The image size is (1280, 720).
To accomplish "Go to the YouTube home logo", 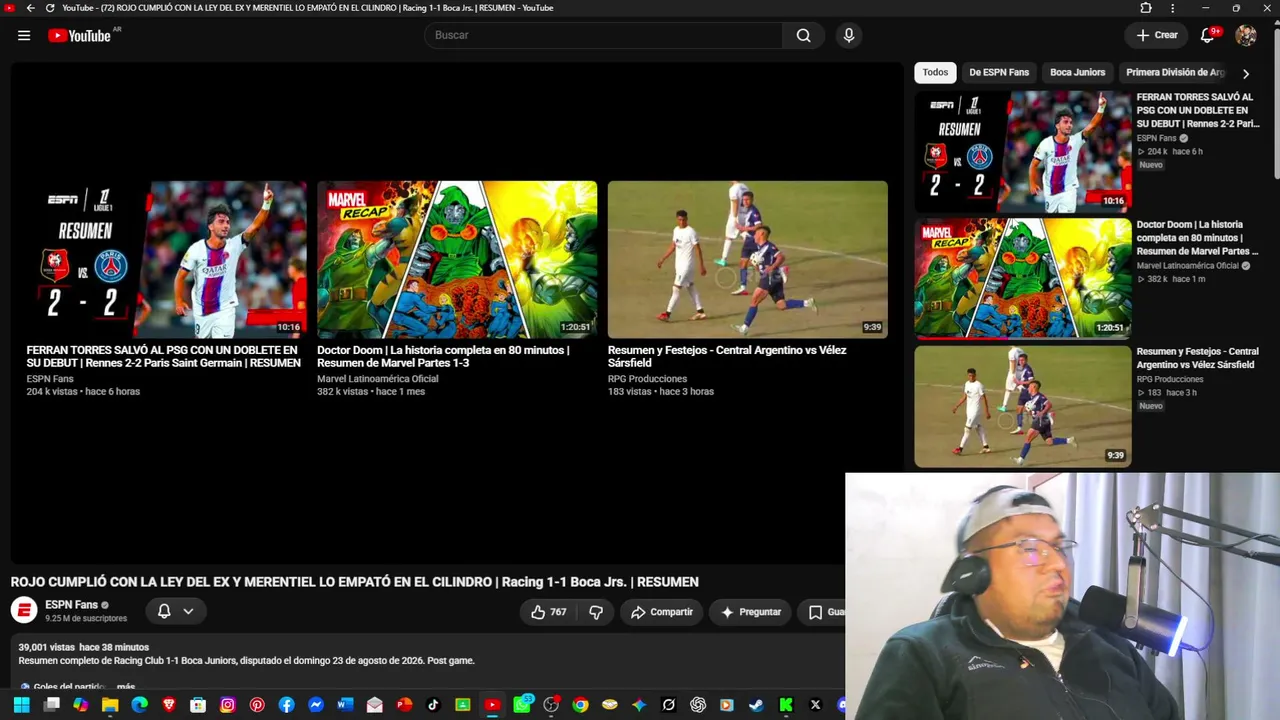I will pyautogui.click(x=79, y=36).
